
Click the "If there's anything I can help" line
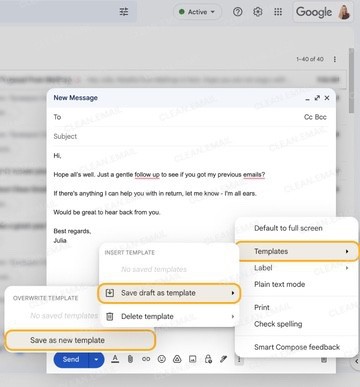click(x=155, y=193)
